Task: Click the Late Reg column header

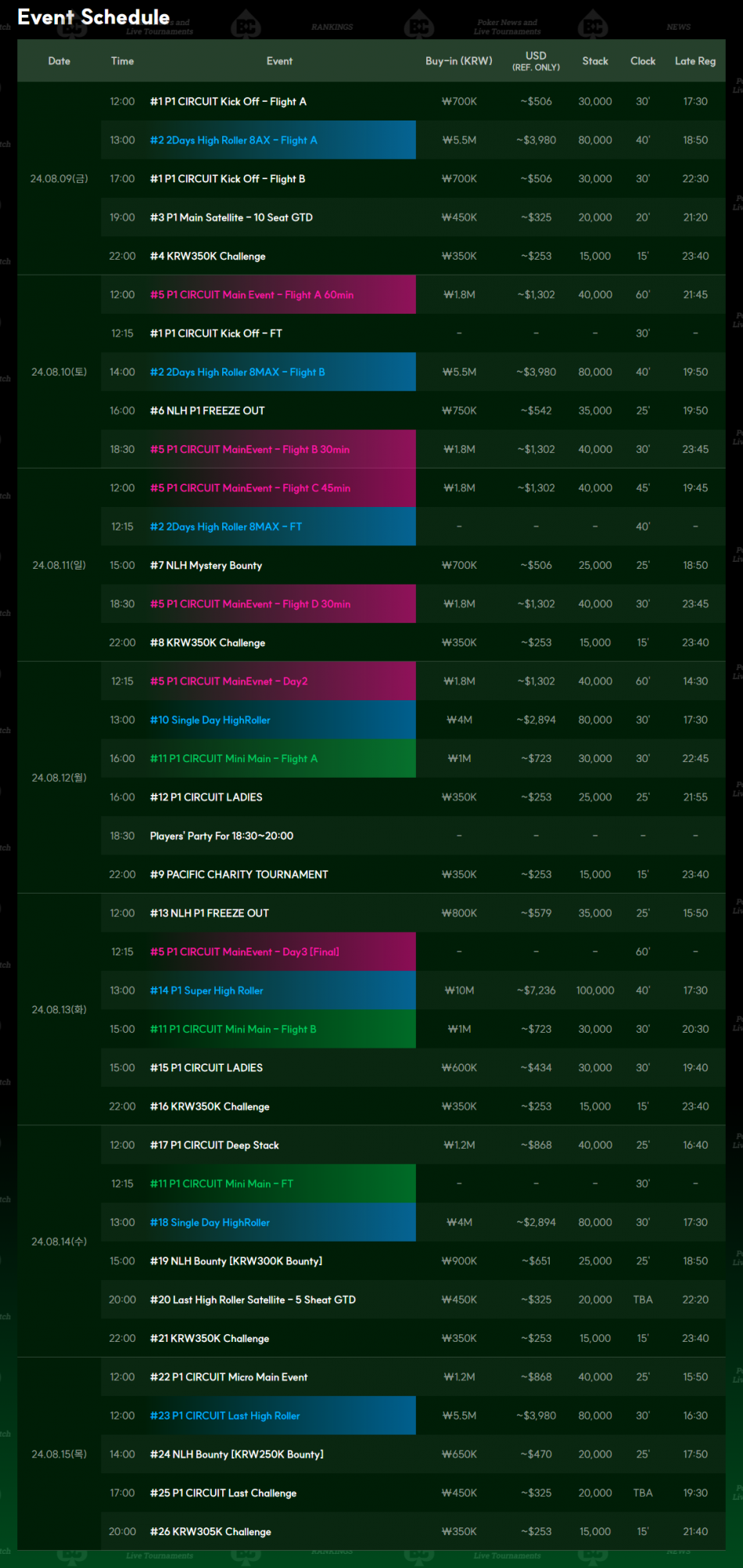Action: (695, 61)
